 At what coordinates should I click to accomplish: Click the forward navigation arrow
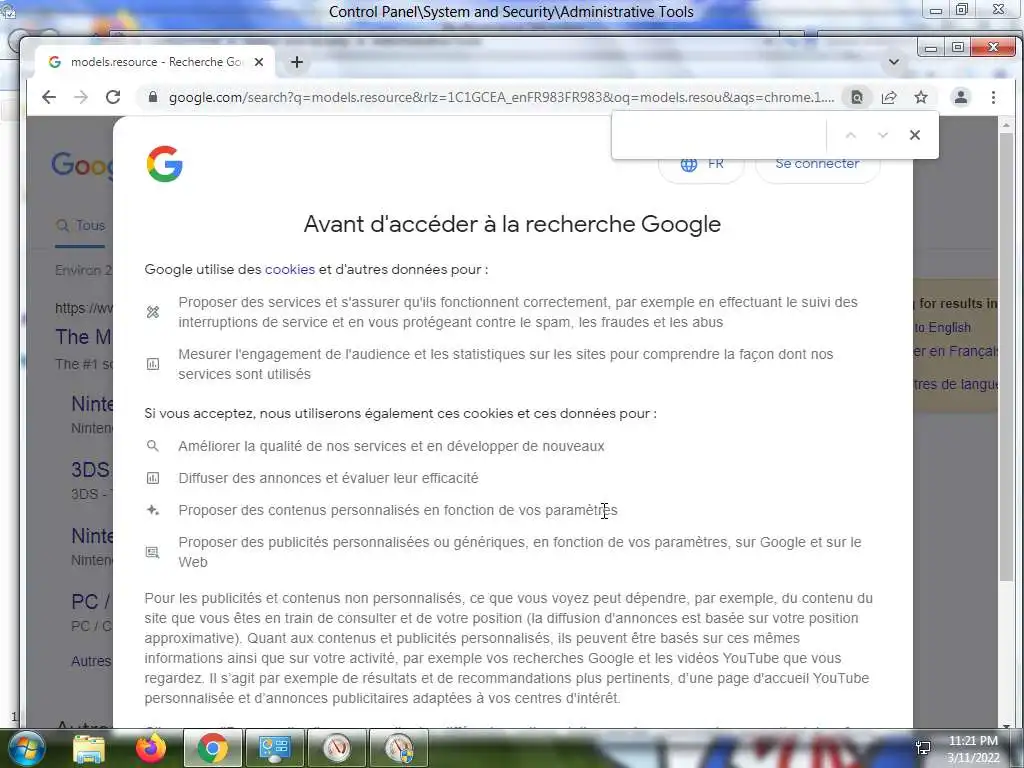(x=81, y=97)
